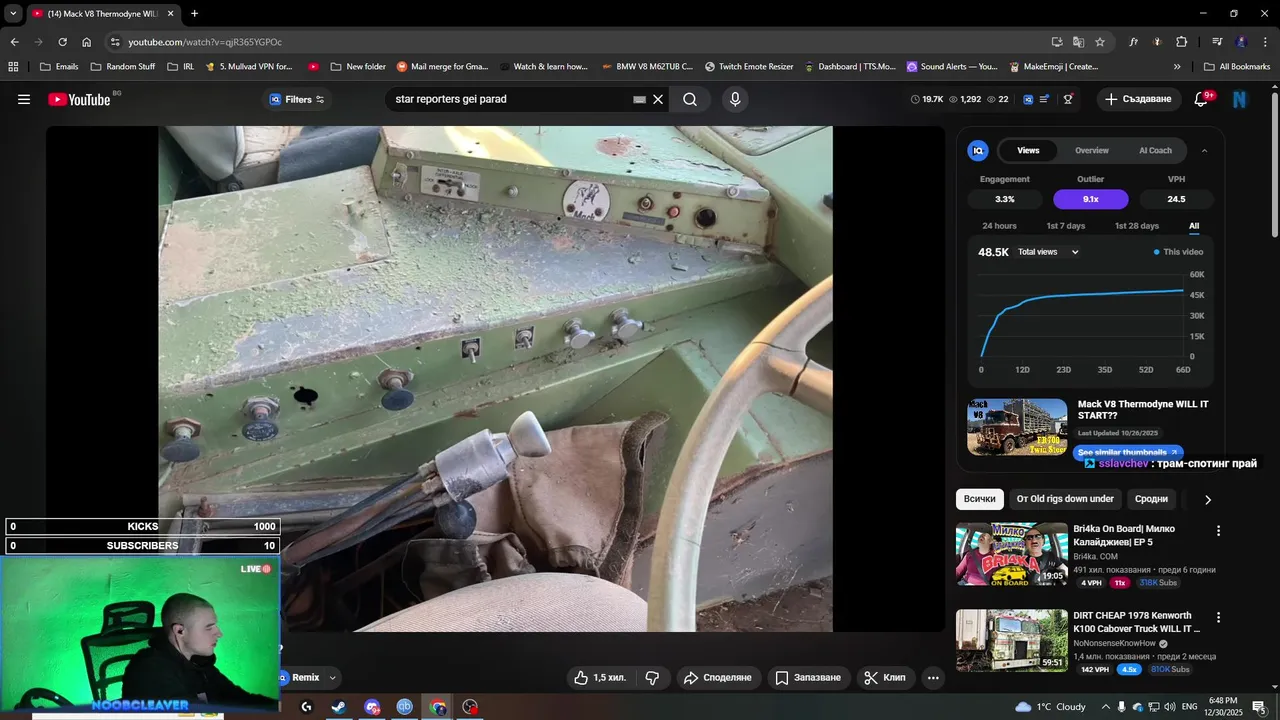Start voice search with the microphone

pyautogui.click(x=735, y=99)
